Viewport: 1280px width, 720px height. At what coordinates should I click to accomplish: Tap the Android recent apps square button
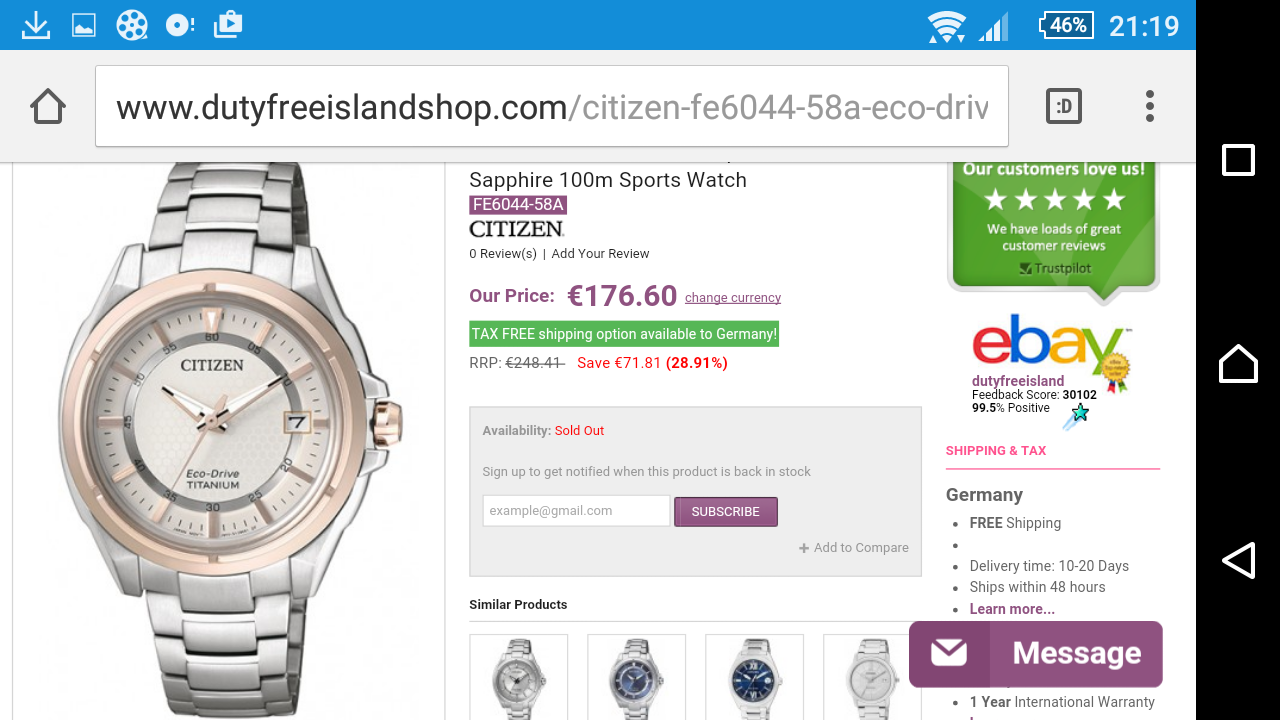pyautogui.click(x=1238, y=160)
